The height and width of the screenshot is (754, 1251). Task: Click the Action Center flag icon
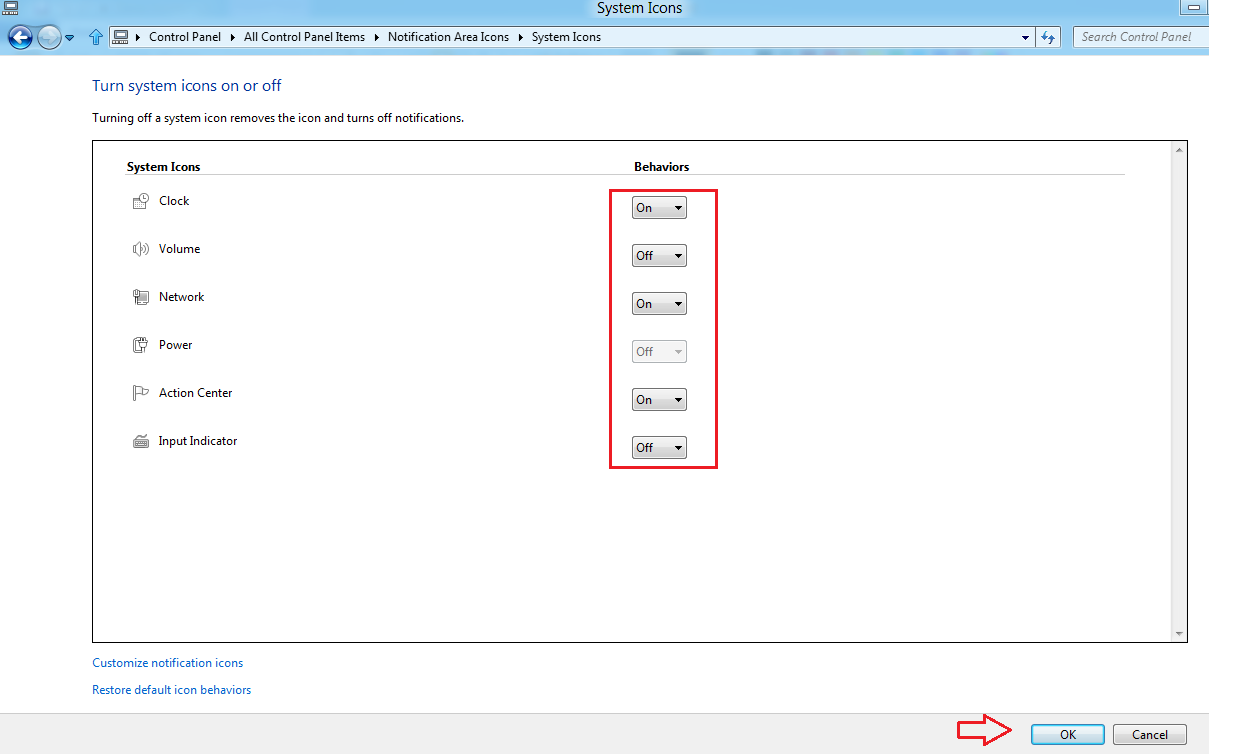[140, 392]
